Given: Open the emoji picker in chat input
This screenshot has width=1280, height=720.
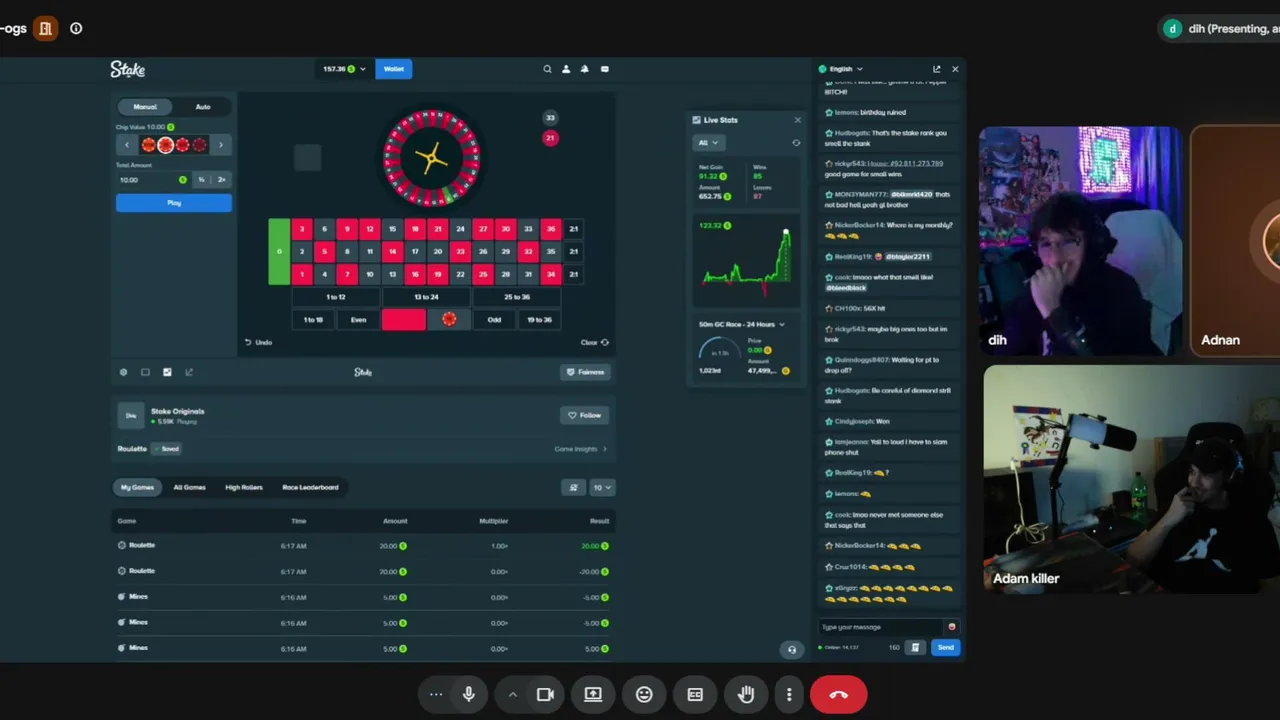Looking at the screenshot, I should pos(951,627).
